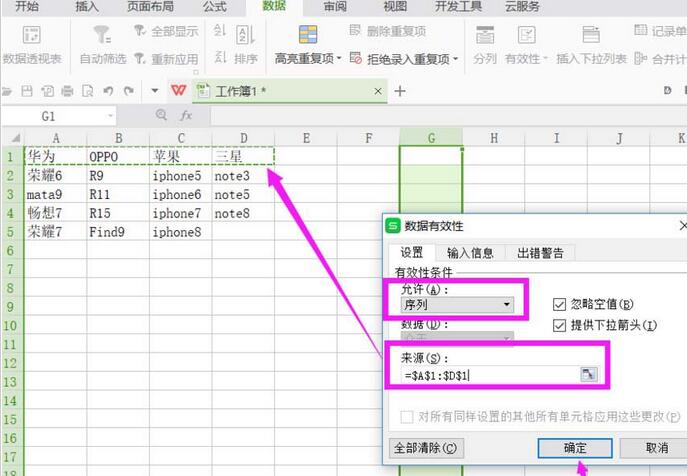687x476 pixels.
Task: Click 合并计算 consolidate tool
Action: pyautogui.click(x=660, y=58)
